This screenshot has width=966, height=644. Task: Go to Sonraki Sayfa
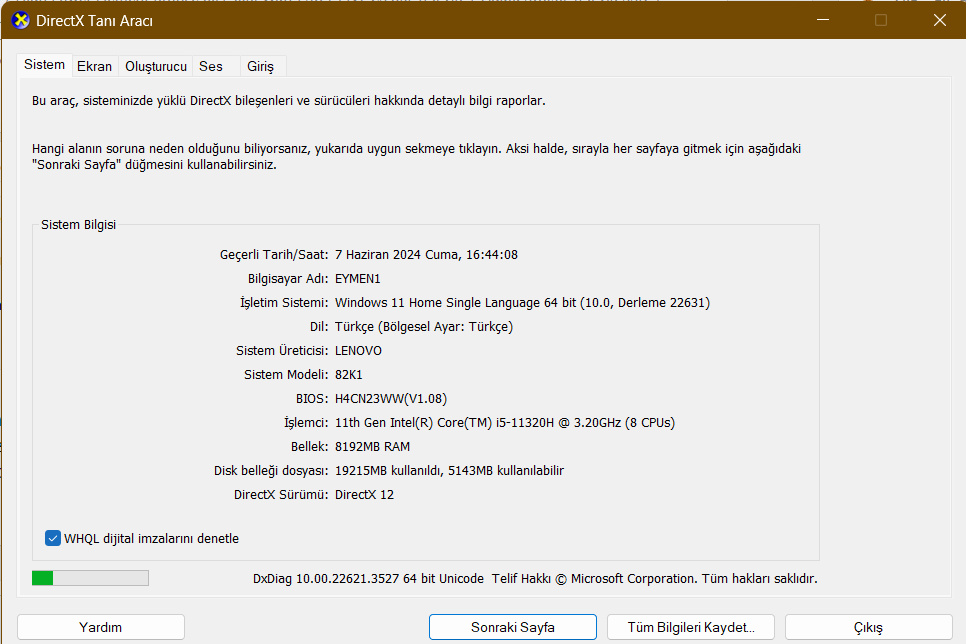point(513,627)
